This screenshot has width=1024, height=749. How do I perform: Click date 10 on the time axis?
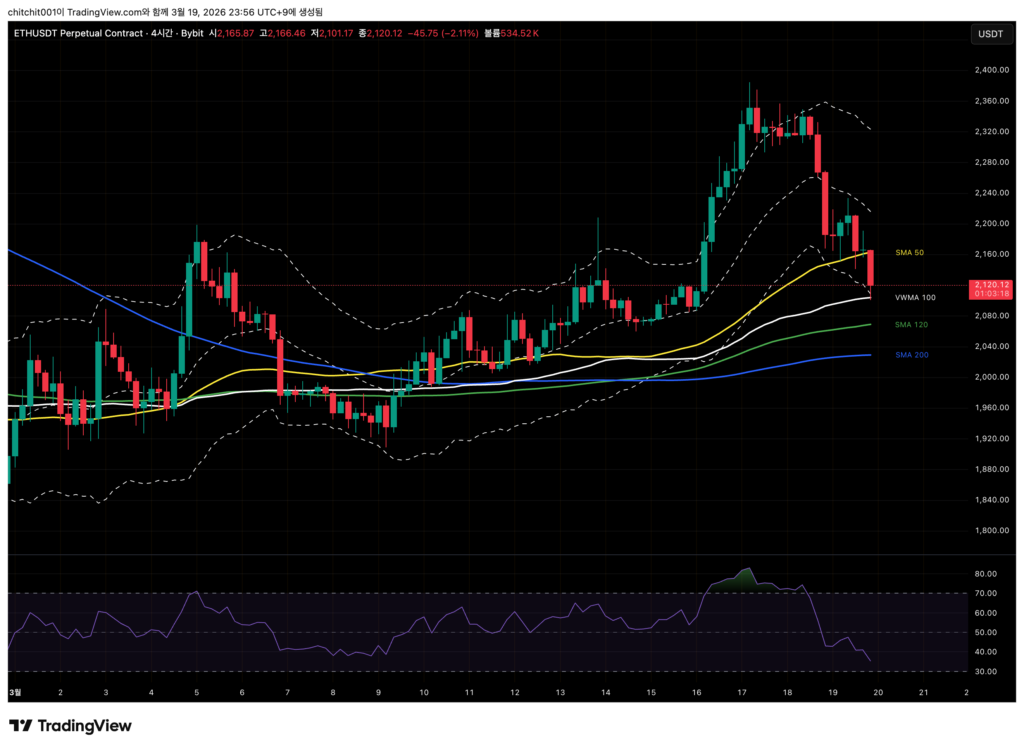(x=424, y=692)
